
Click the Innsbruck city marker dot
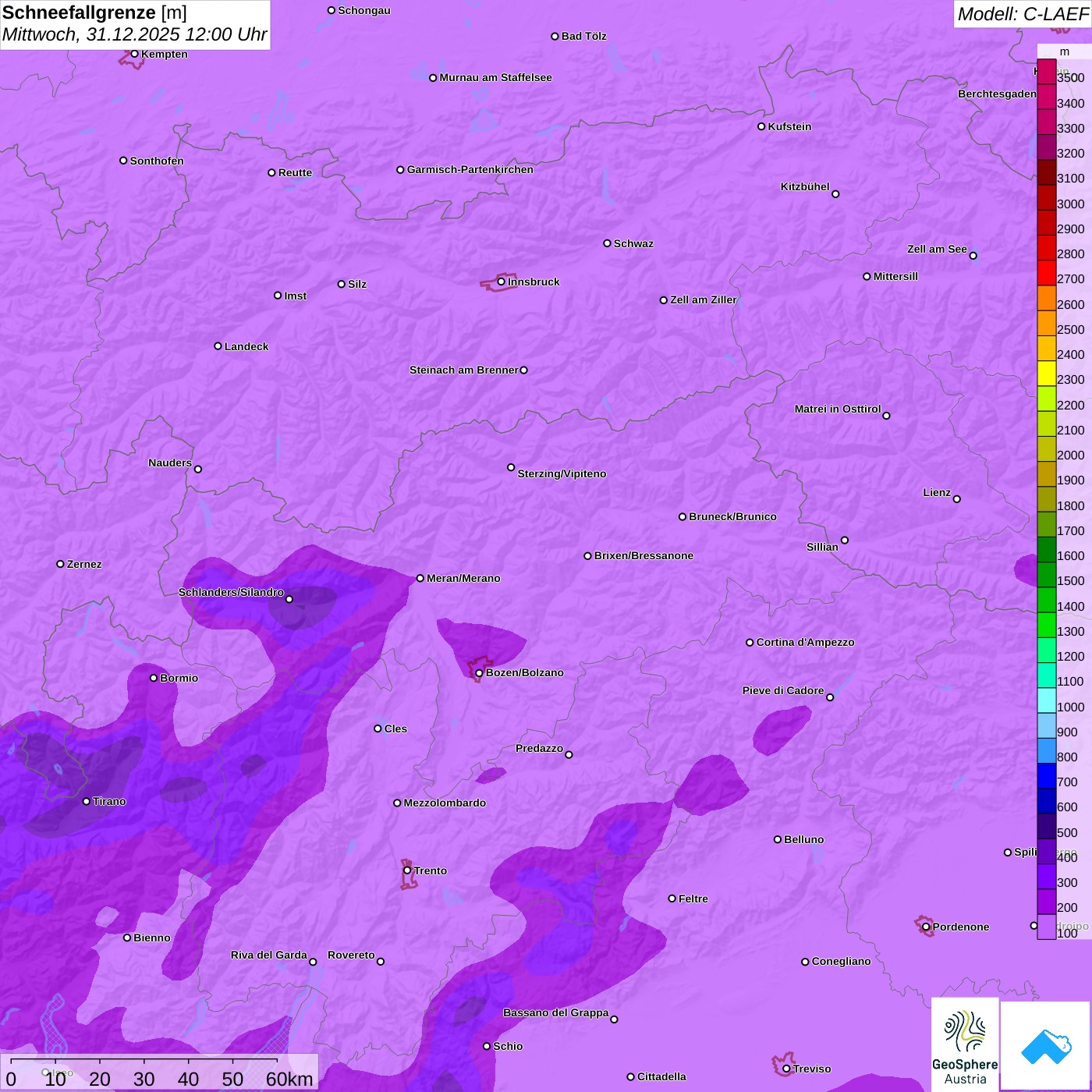(502, 282)
